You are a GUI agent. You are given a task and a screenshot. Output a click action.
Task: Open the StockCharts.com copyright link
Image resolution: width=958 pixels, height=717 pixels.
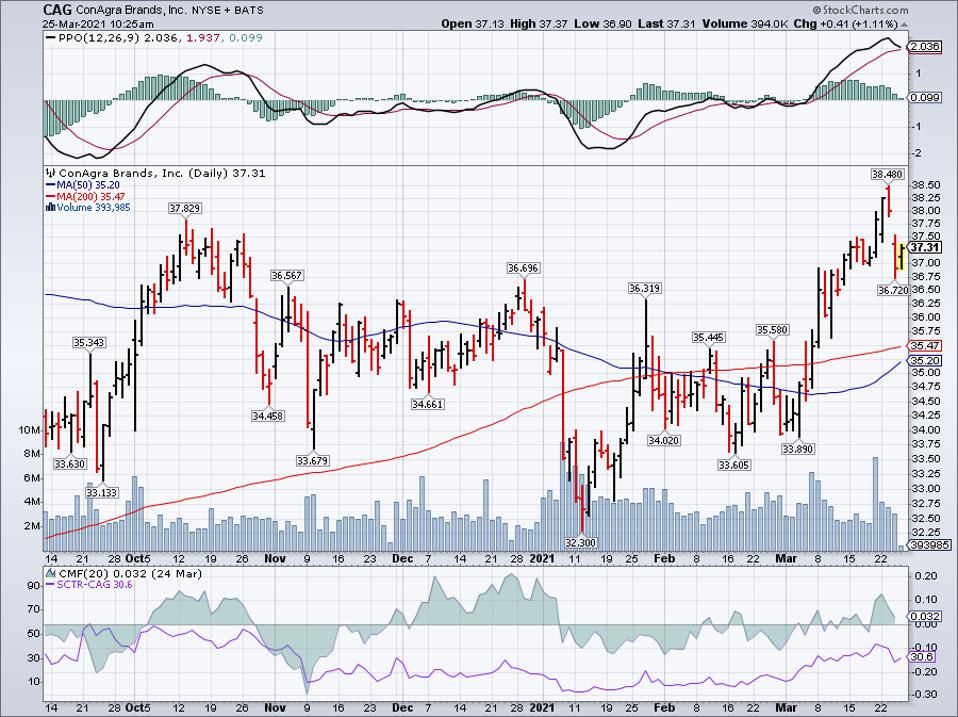[860, 10]
